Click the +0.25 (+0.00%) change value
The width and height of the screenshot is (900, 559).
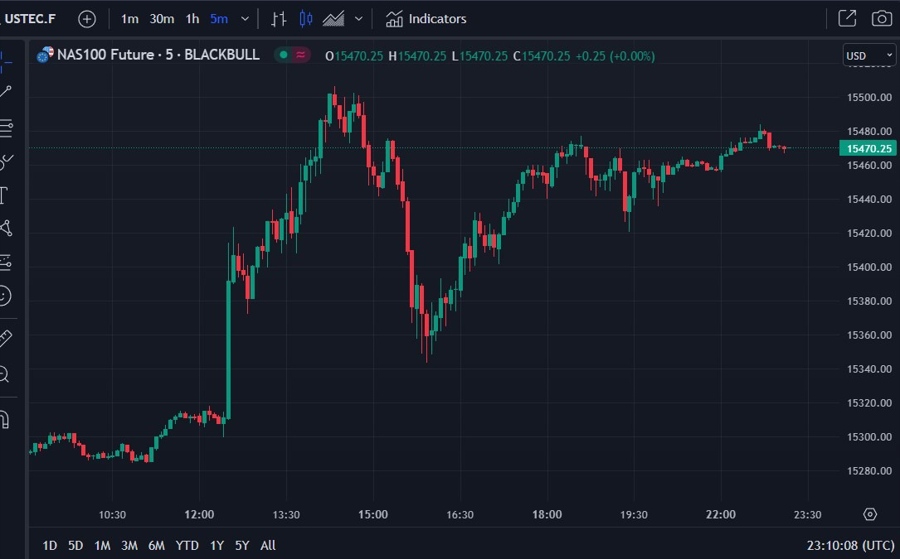coord(615,56)
